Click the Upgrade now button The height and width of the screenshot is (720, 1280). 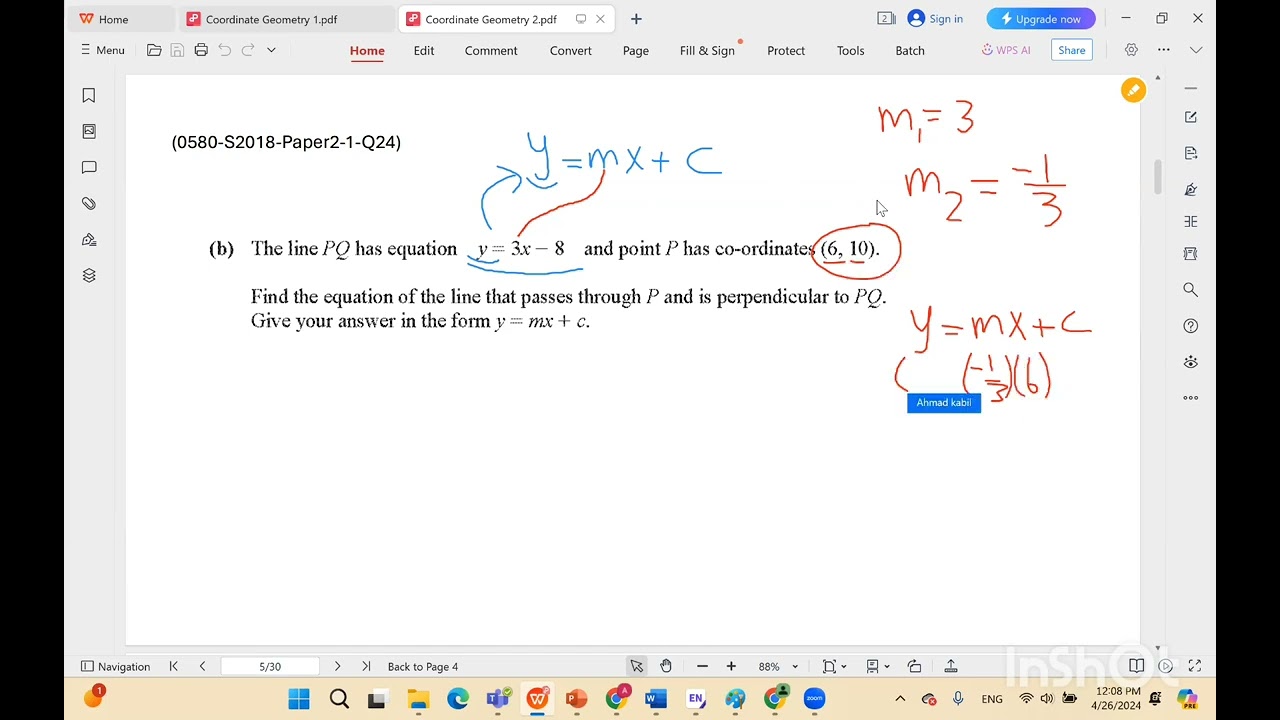pyautogui.click(x=1041, y=19)
